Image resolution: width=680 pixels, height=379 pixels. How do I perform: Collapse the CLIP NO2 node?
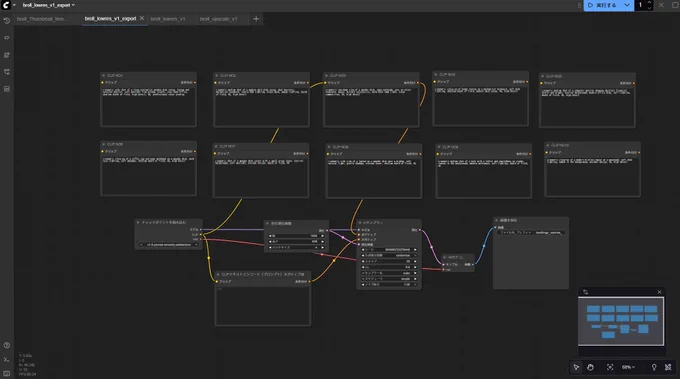click(x=216, y=75)
